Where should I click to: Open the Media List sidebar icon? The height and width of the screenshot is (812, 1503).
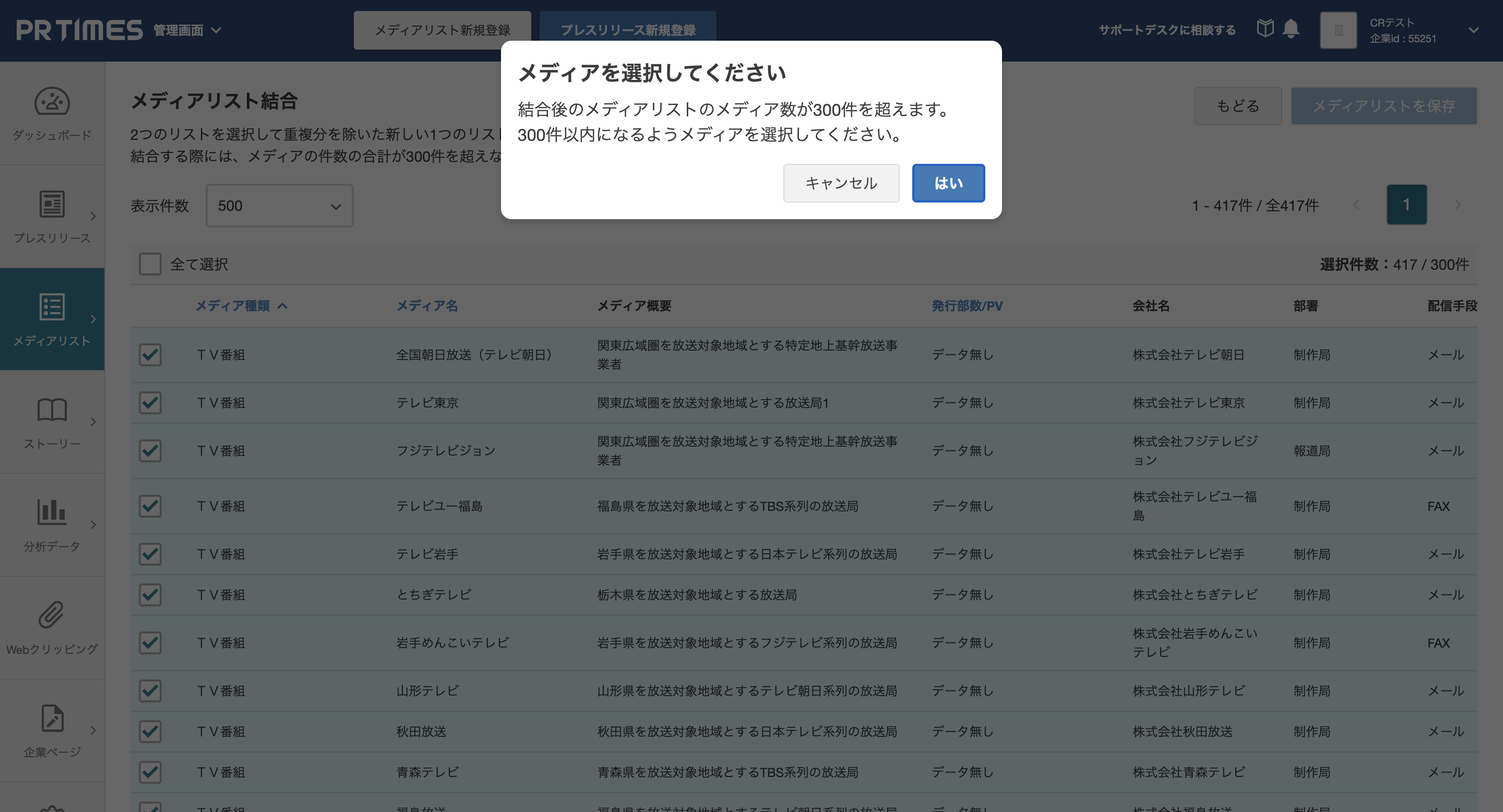(x=52, y=307)
